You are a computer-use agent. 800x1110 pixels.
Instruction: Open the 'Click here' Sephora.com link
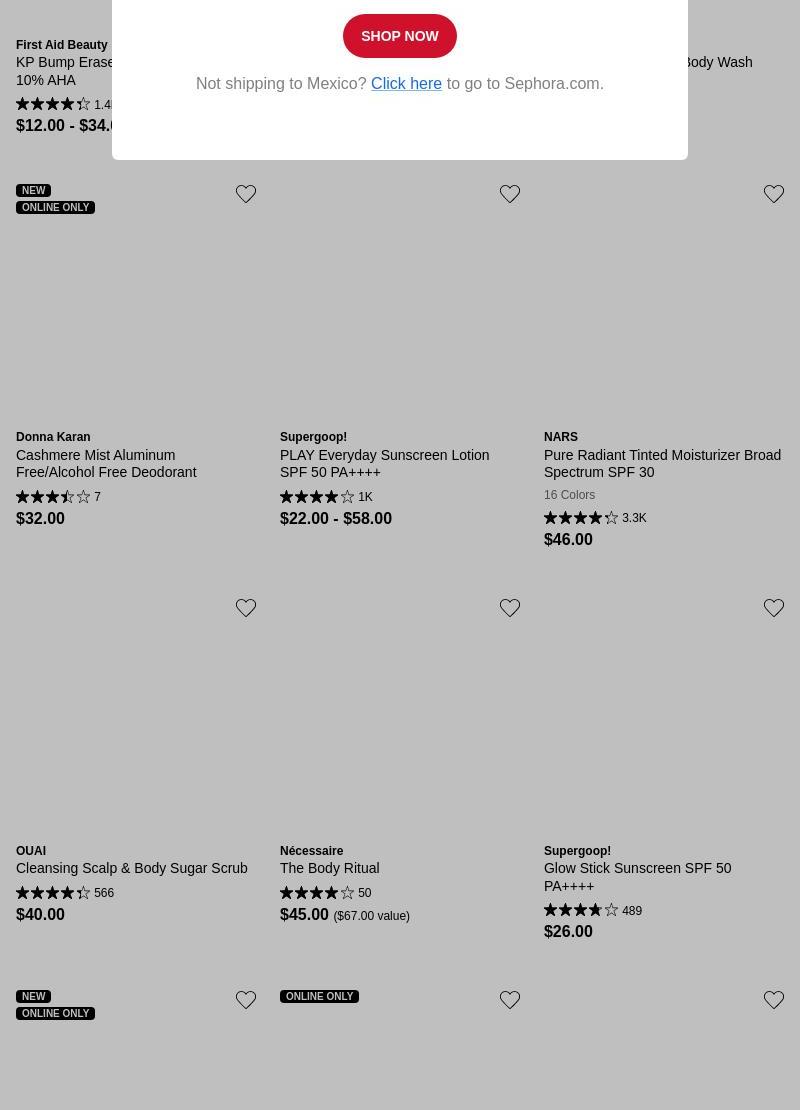click(406, 84)
